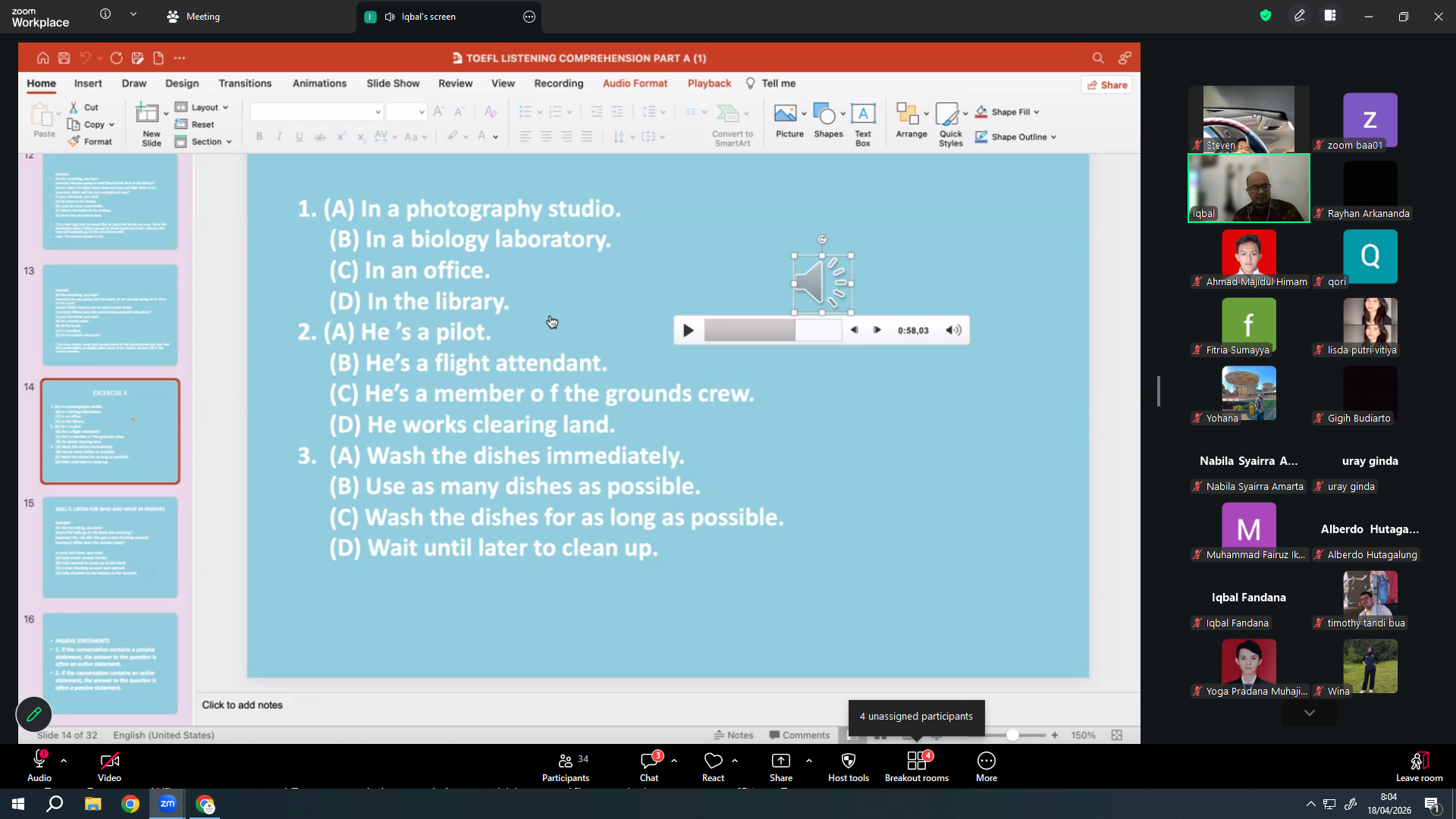Toggle Zoom Audio microphone
The image size is (1456, 819).
coord(39,767)
